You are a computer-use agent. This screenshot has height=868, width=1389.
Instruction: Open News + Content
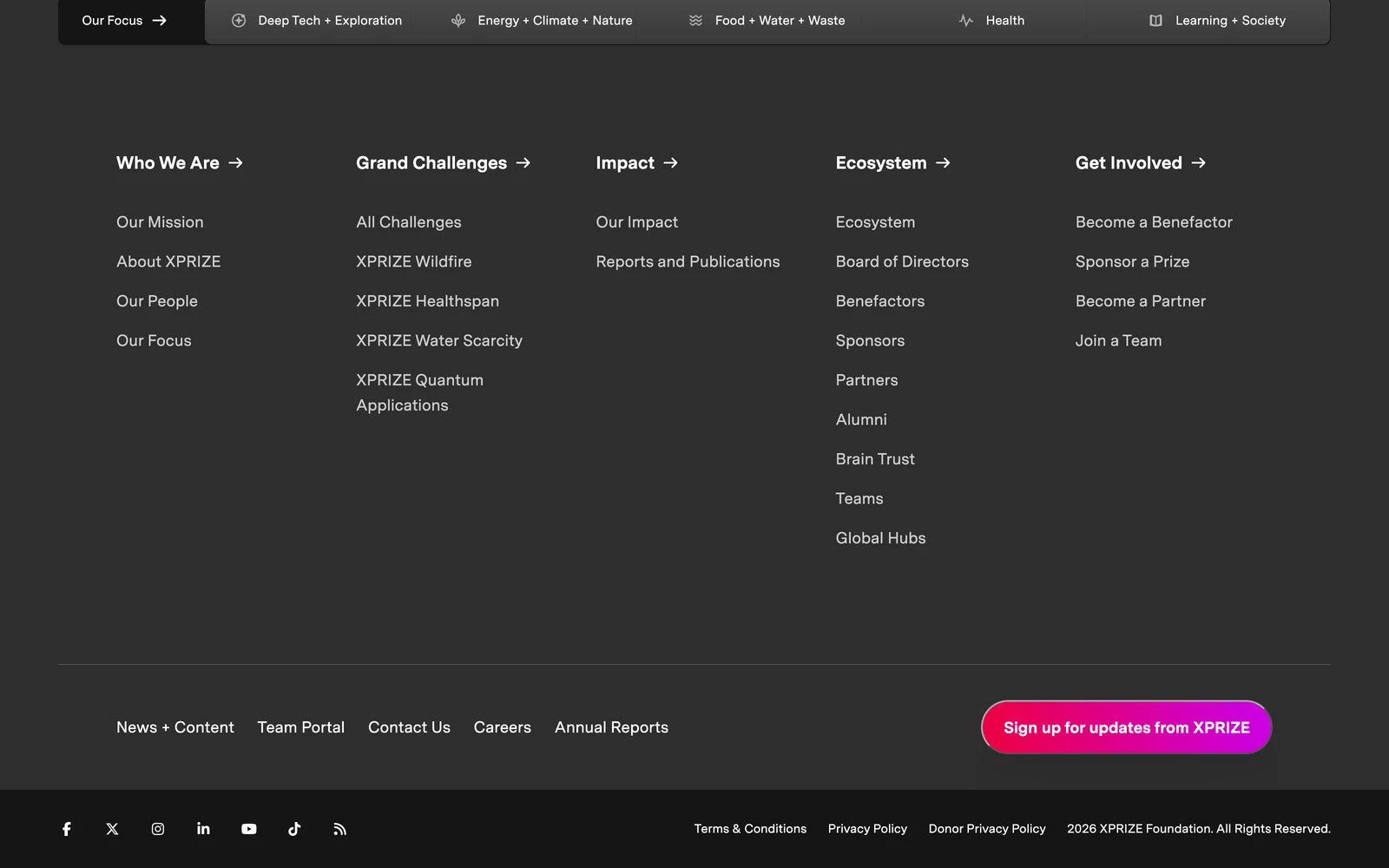pos(175,727)
